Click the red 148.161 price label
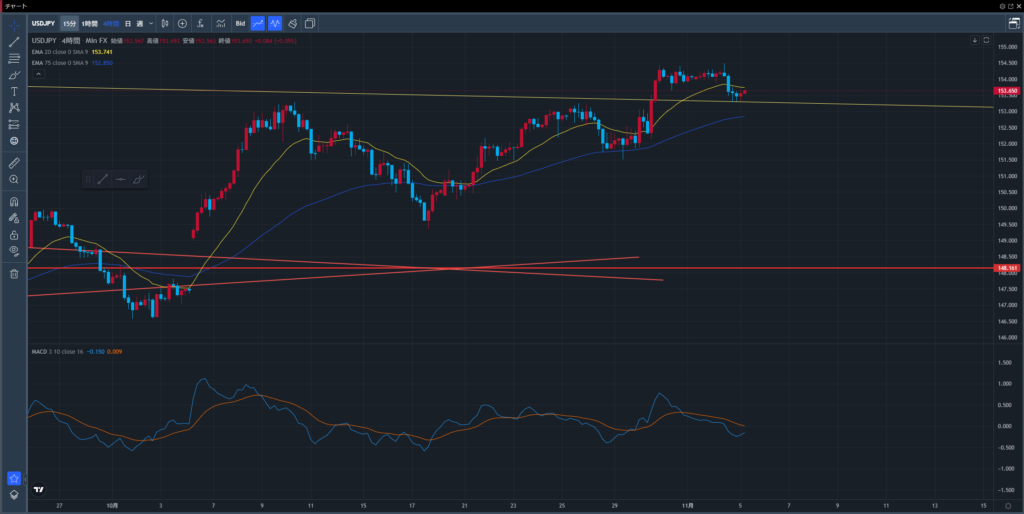This screenshot has height=514, width=1024. (x=1007, y=268)
